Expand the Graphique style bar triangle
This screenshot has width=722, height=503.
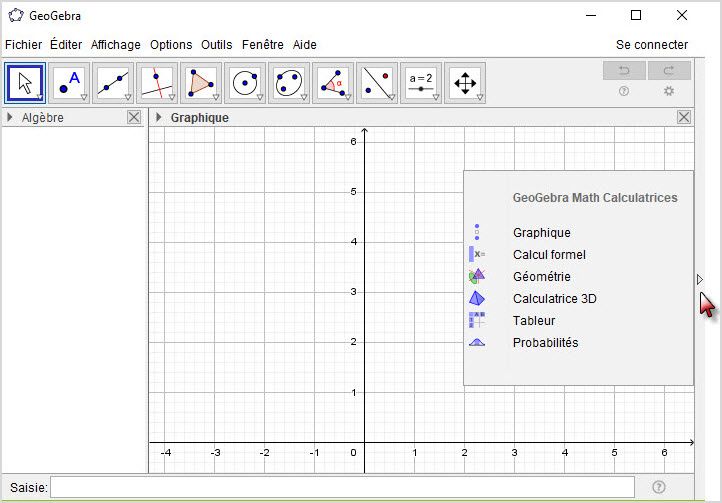[x=158, y=117]
